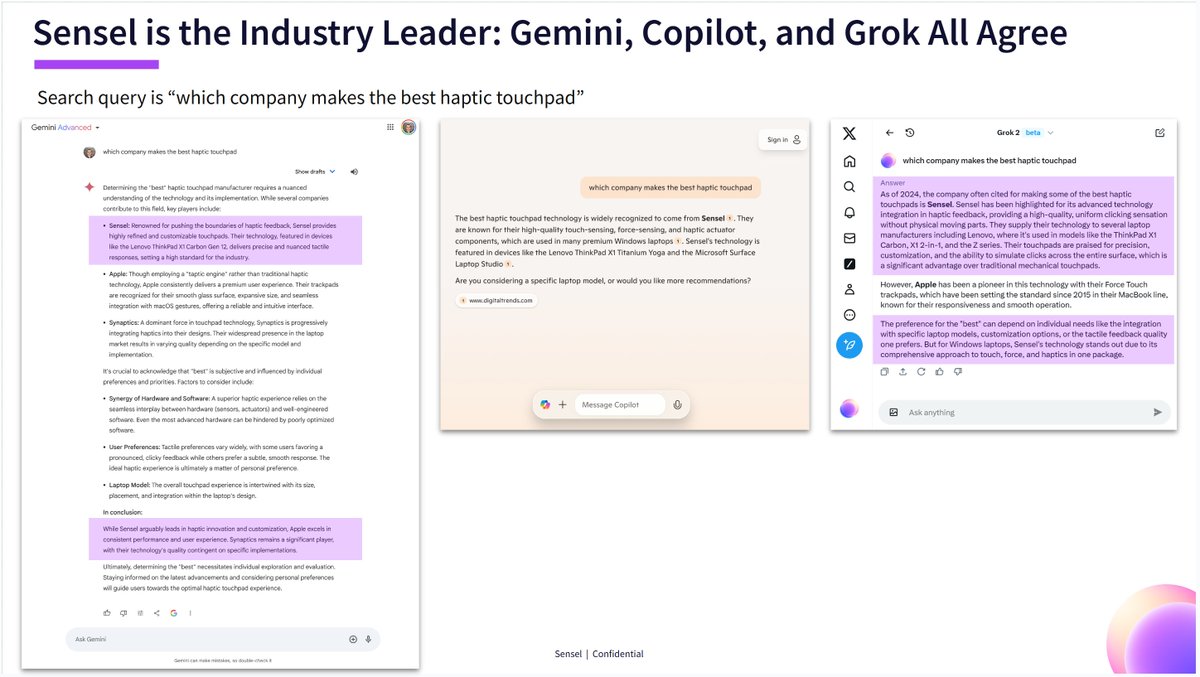Regenerate the Grok answer
The height and width of the screenshot is (677, 1200).
point(921,372)
